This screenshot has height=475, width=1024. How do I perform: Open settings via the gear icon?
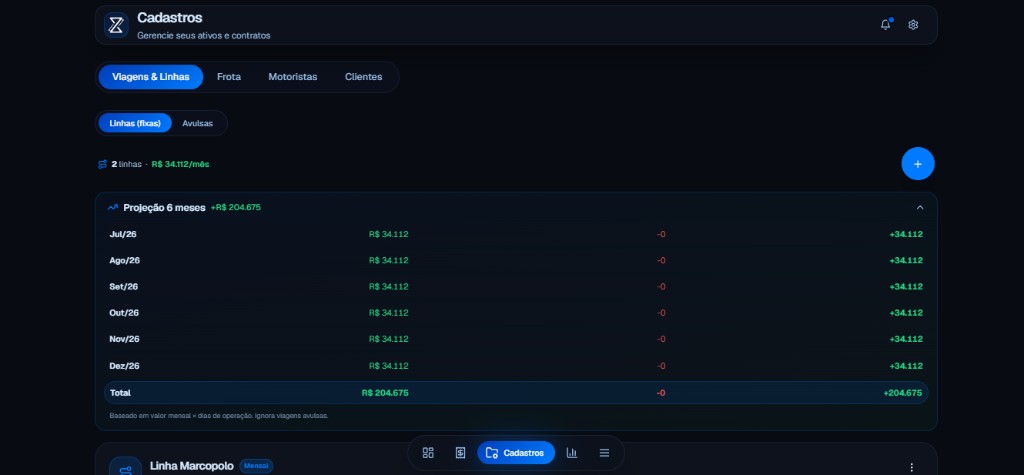tap(913, 25)
